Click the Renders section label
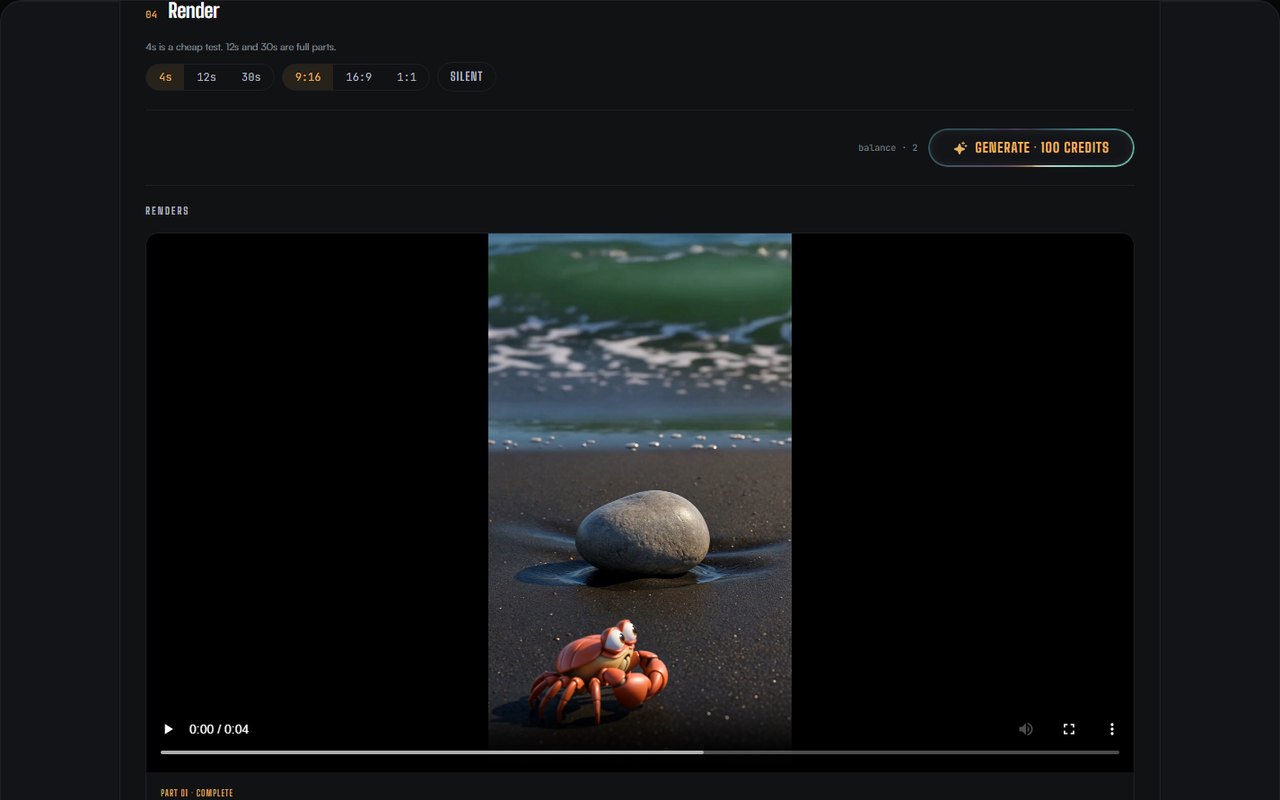This screenshot has width=1280, height=800. point(167,211)
